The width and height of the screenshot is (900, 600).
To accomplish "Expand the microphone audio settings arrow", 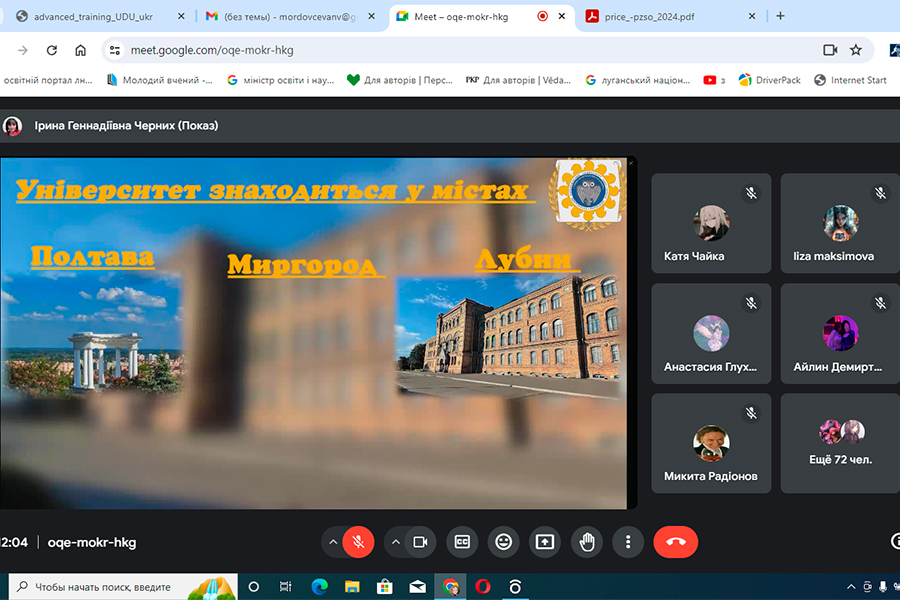I will 333,542.
